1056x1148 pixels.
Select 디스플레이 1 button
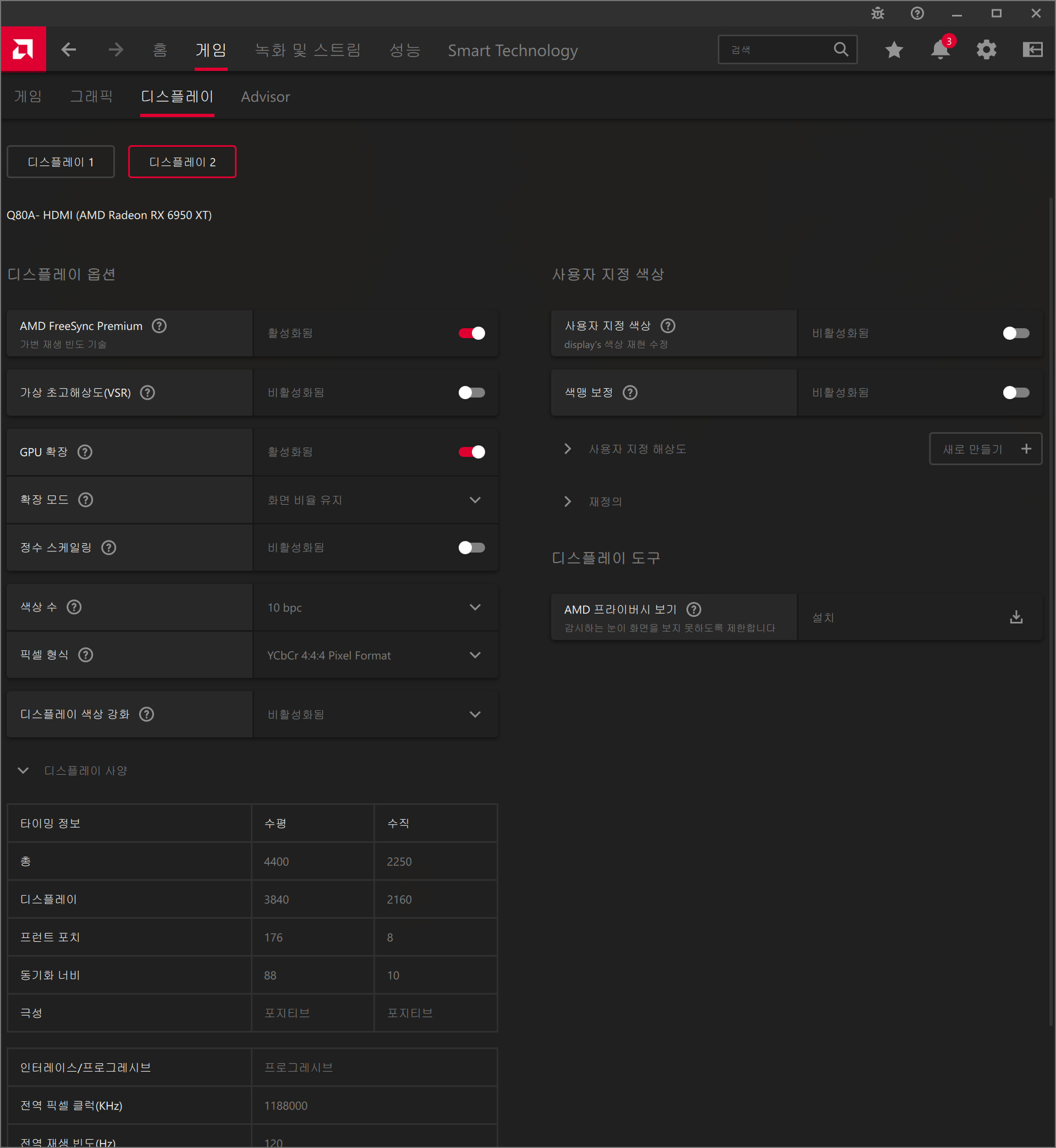coord(61,162)
